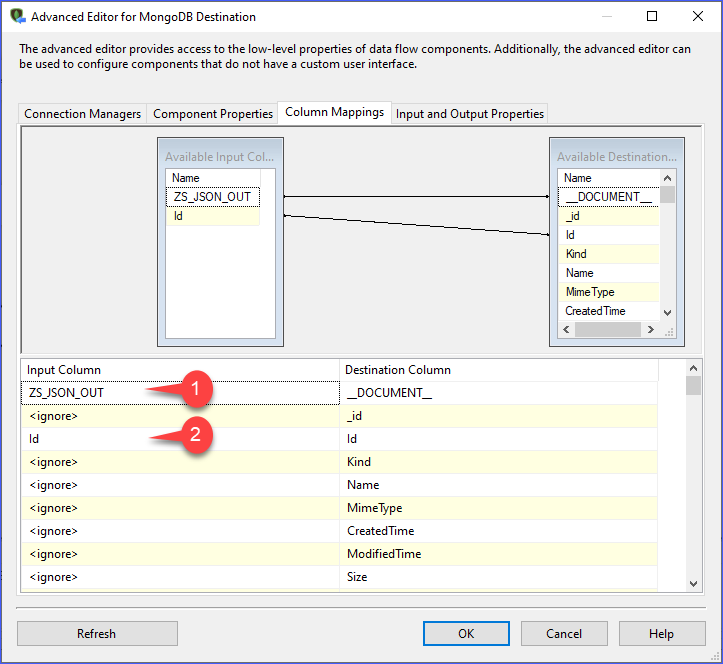
Task: Open Id input column cell in mapping grid
Action: click(180, 439)
